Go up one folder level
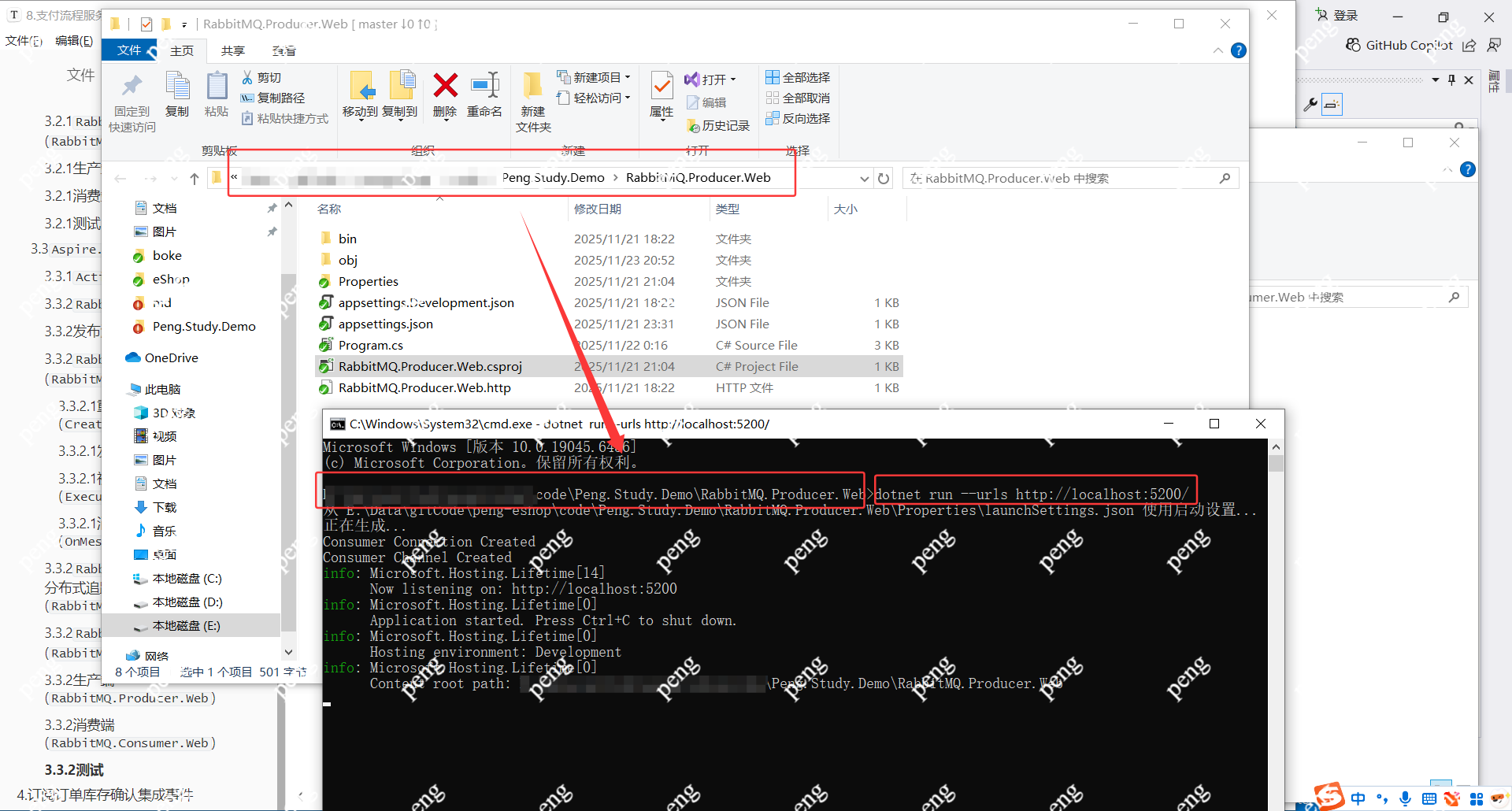 coord(195,179)
